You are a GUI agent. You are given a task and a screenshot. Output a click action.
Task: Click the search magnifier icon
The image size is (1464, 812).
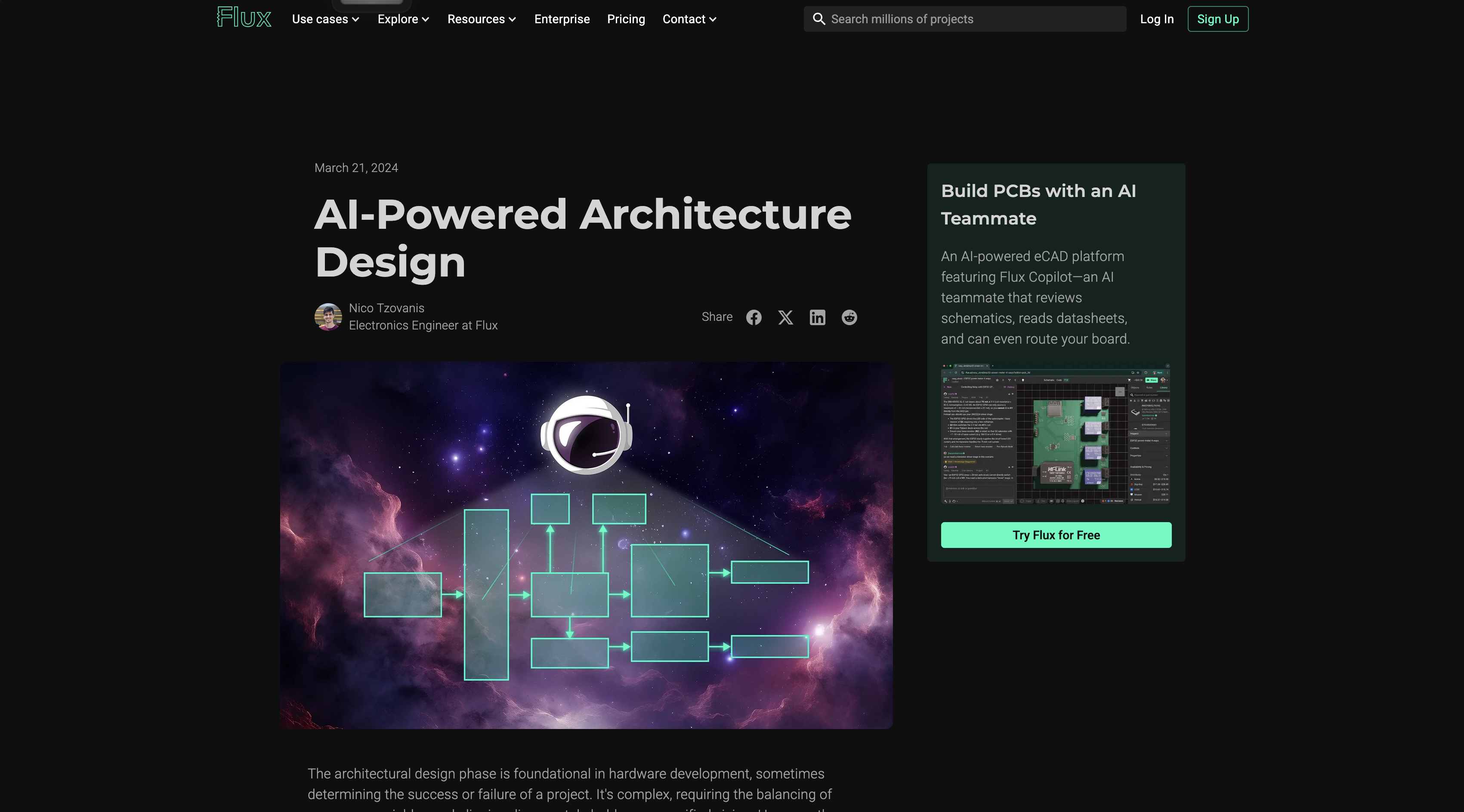818,19
